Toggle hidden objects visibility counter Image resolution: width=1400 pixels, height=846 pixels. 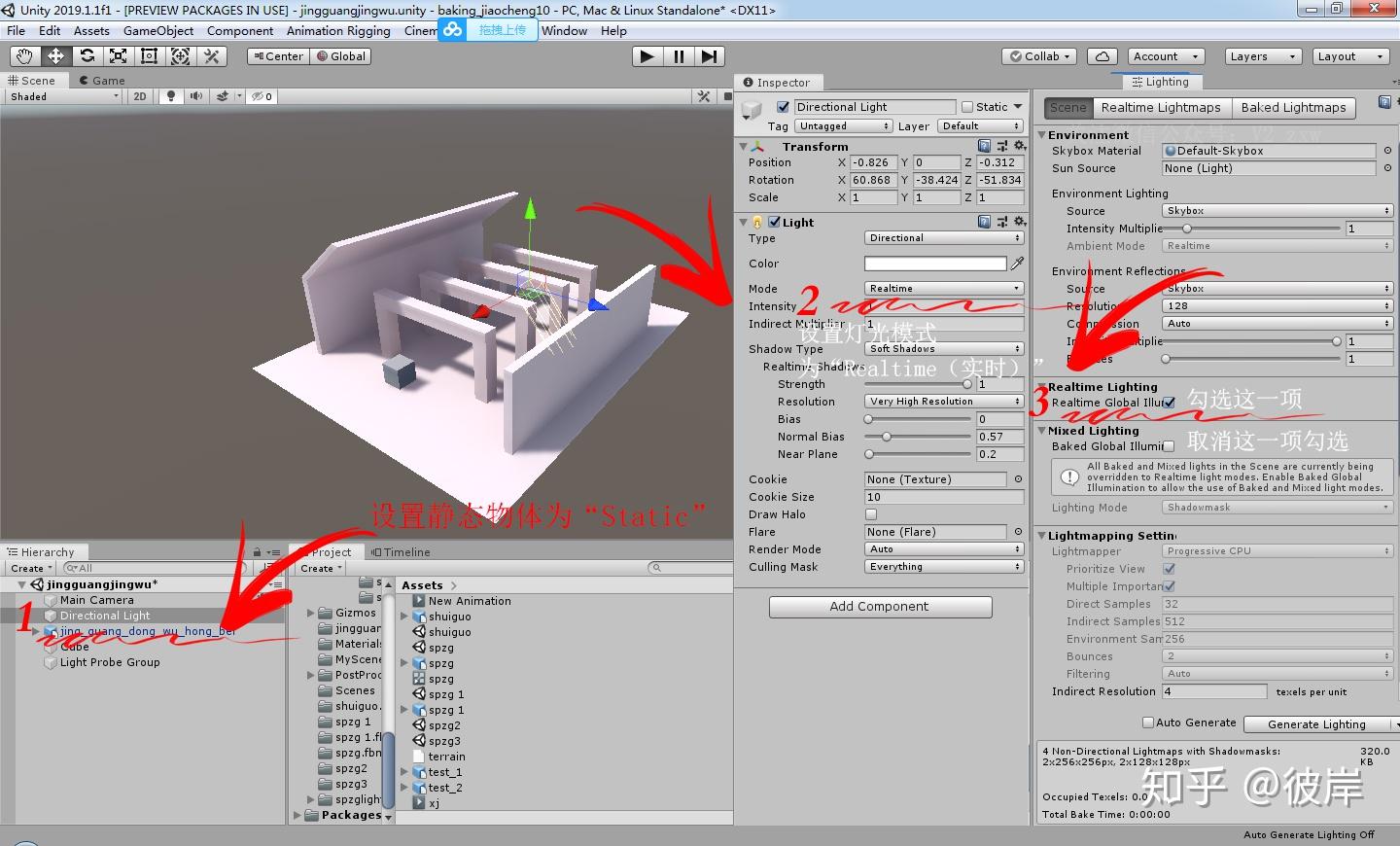(262, 96)
